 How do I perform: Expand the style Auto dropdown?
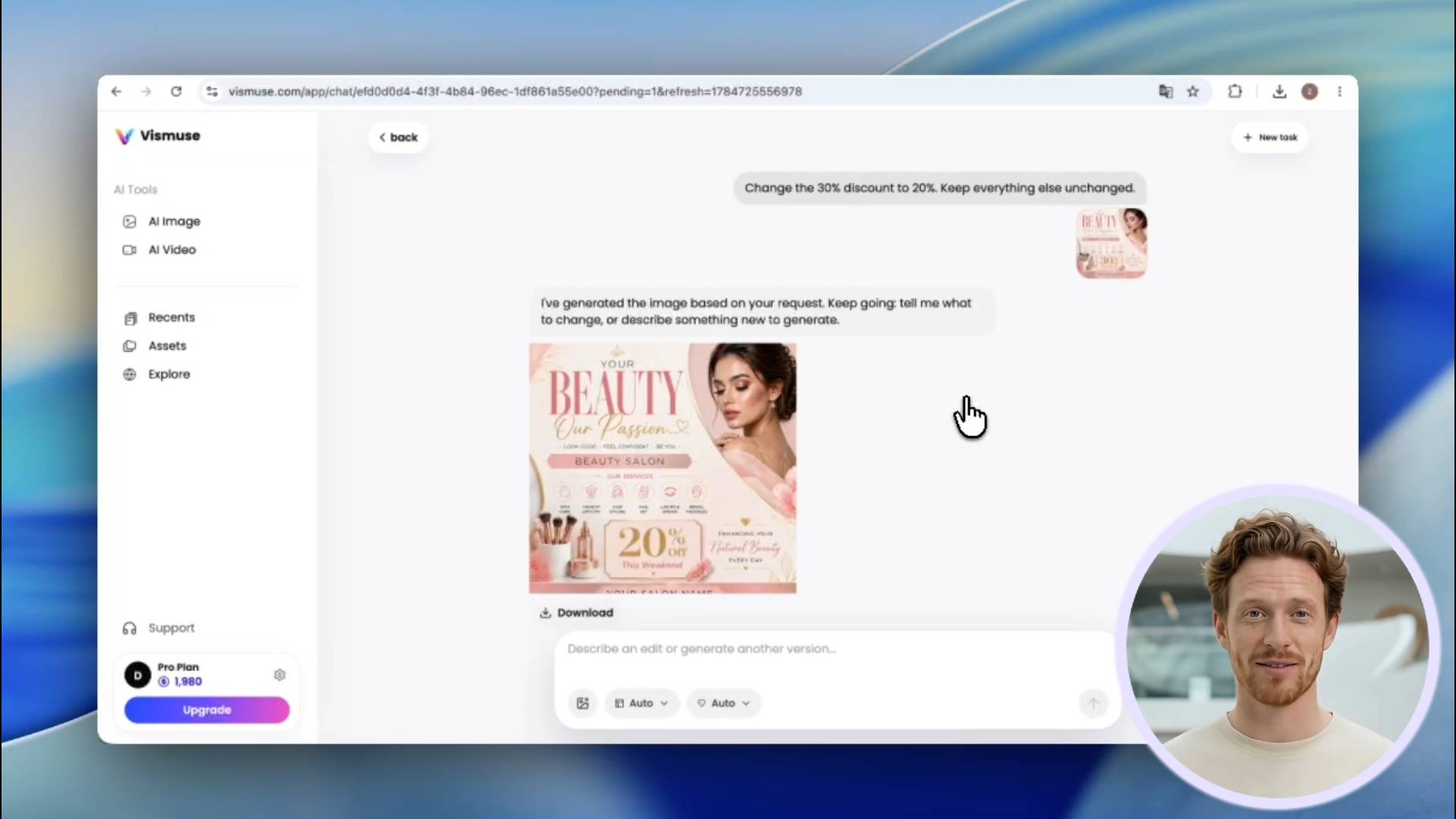pyautogui.click(x=724, y=703)
